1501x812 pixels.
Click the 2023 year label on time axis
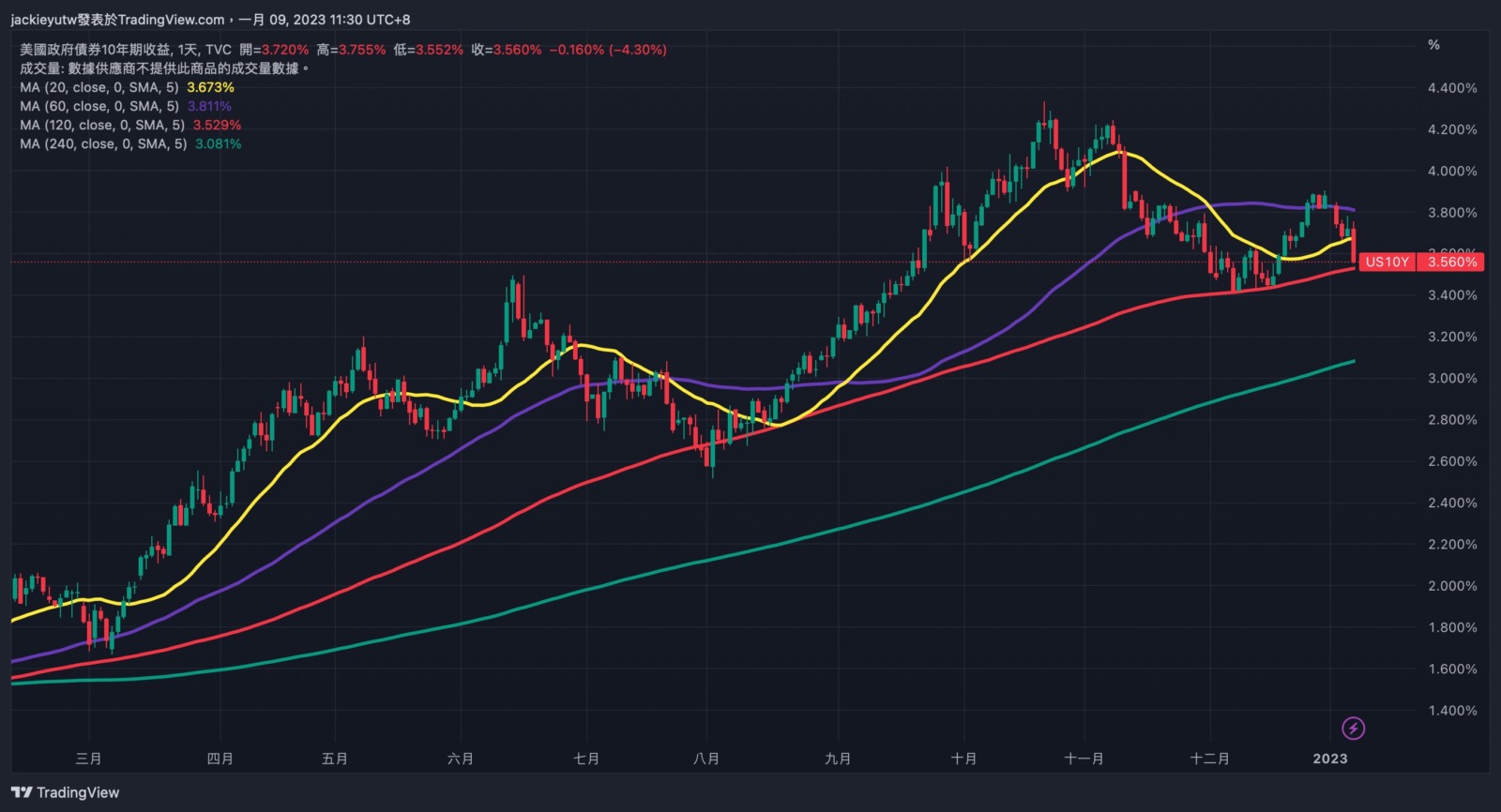[1329, 759]
